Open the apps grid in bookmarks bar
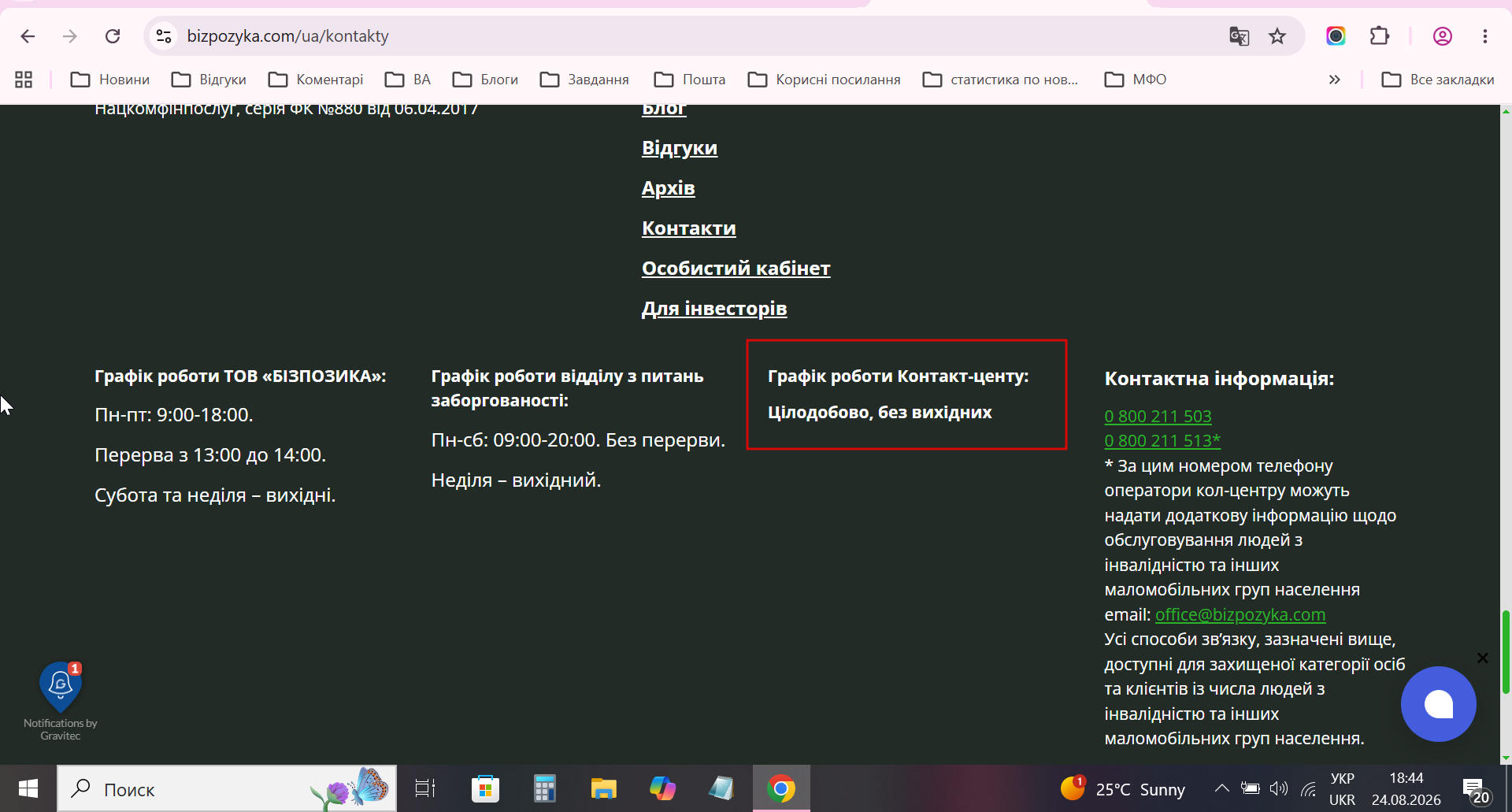The height and width of the screenshot is (812, 1512). 24,80
